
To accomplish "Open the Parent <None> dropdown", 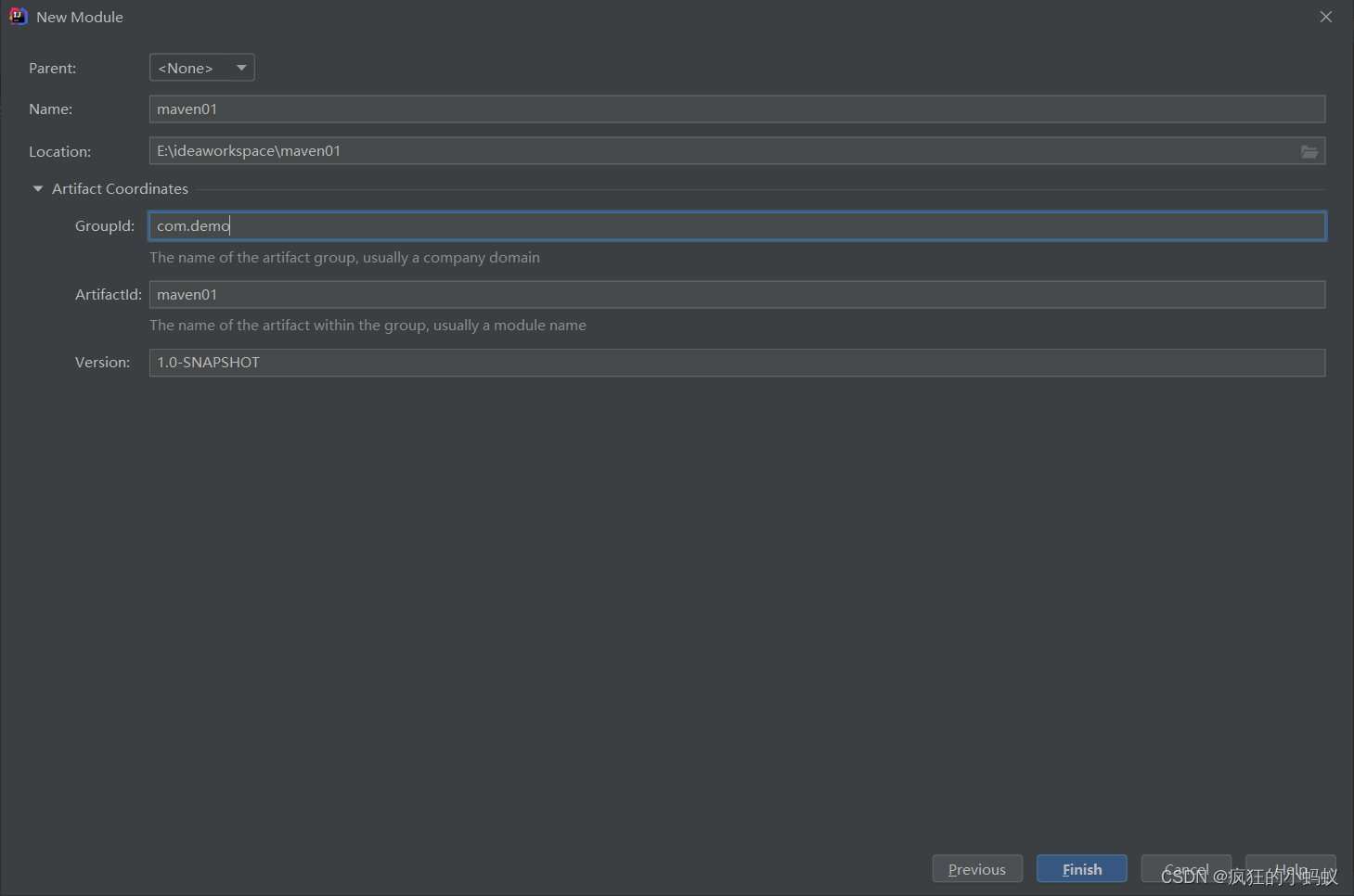I will (x=201, y=68).
